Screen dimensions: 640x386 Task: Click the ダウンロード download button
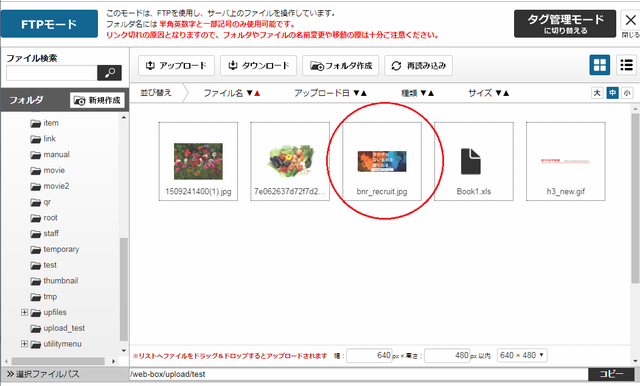point(258,66)
